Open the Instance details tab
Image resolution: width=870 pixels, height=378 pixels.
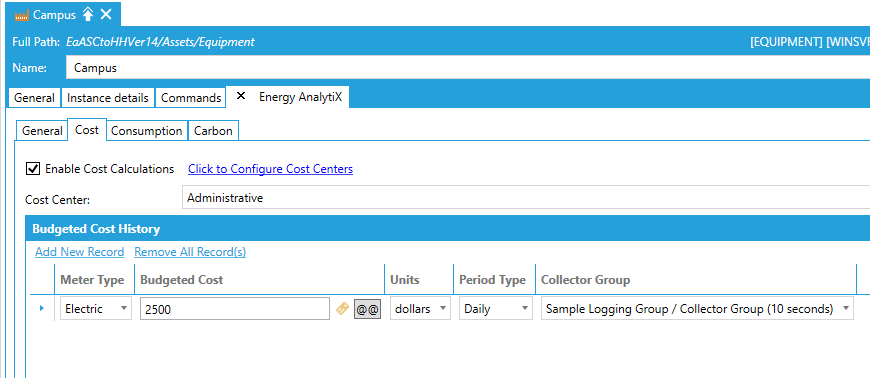pos(108,98)
